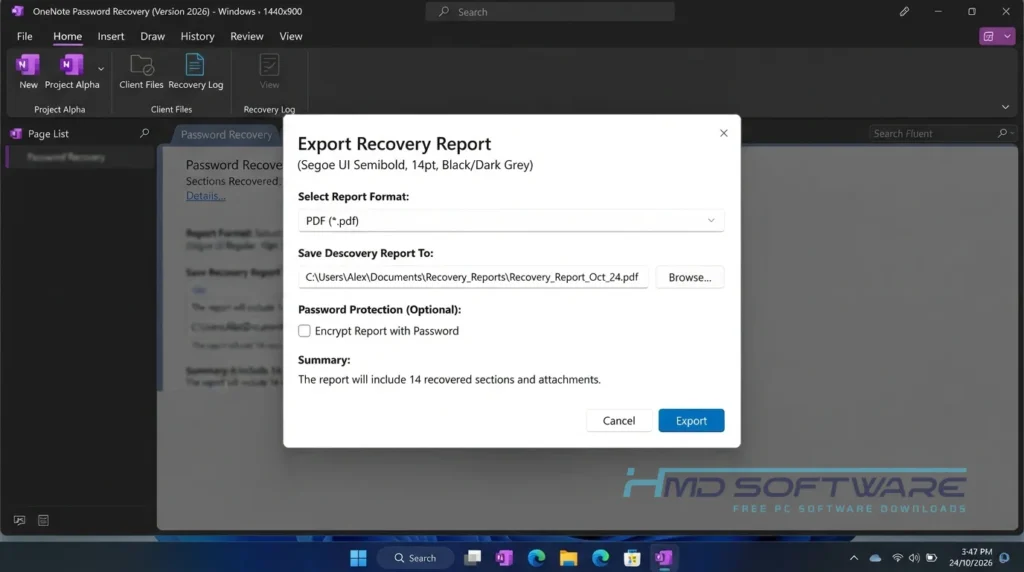The image size is (1024, 572).
Task: Click the pen icon in title bar
Action: click(x=904, y=12)
